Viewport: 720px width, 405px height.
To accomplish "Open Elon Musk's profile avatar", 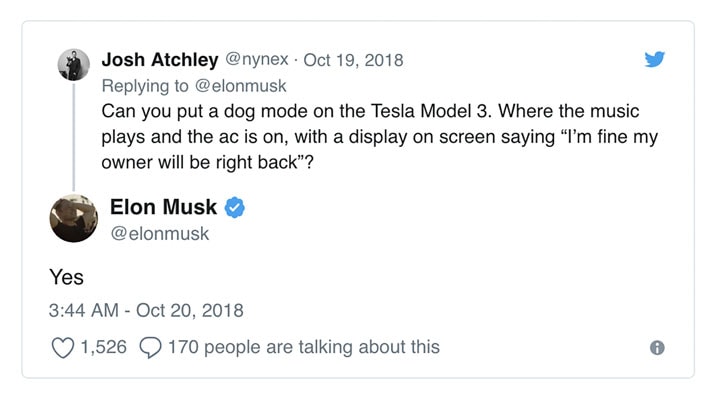I will point(73,220).
